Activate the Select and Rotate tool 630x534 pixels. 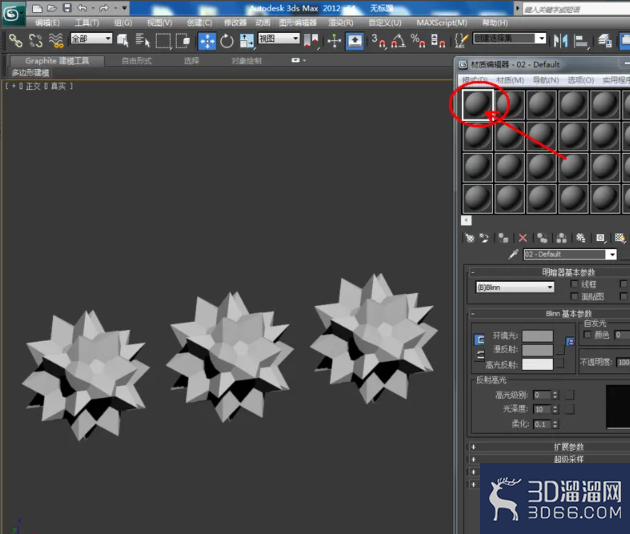[x=227, y=41]
